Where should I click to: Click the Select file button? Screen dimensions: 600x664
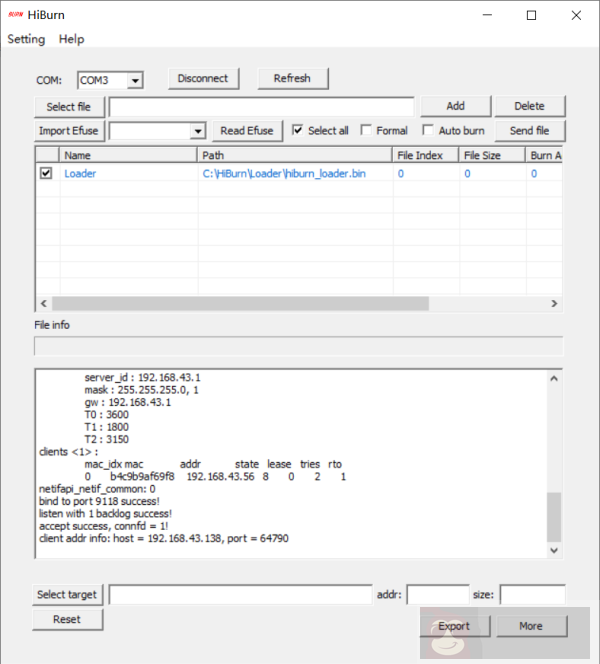click(x=69, y=106)
